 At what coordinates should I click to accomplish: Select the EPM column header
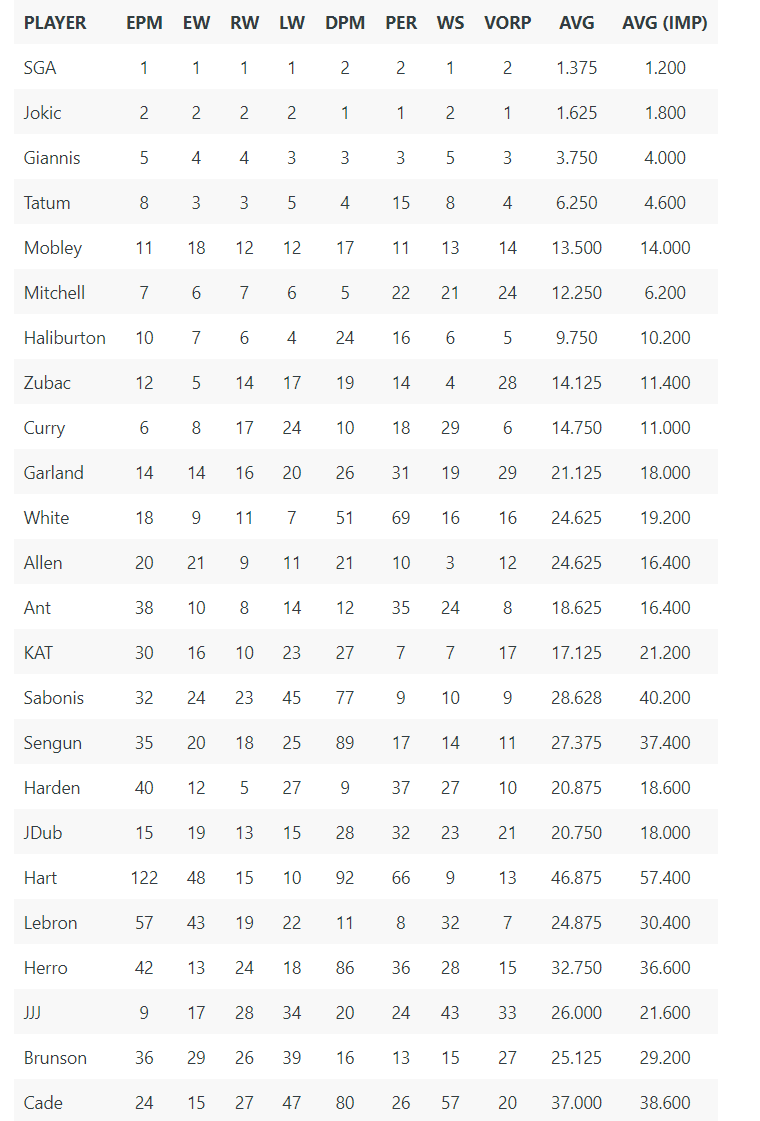(x=144, y=23)
